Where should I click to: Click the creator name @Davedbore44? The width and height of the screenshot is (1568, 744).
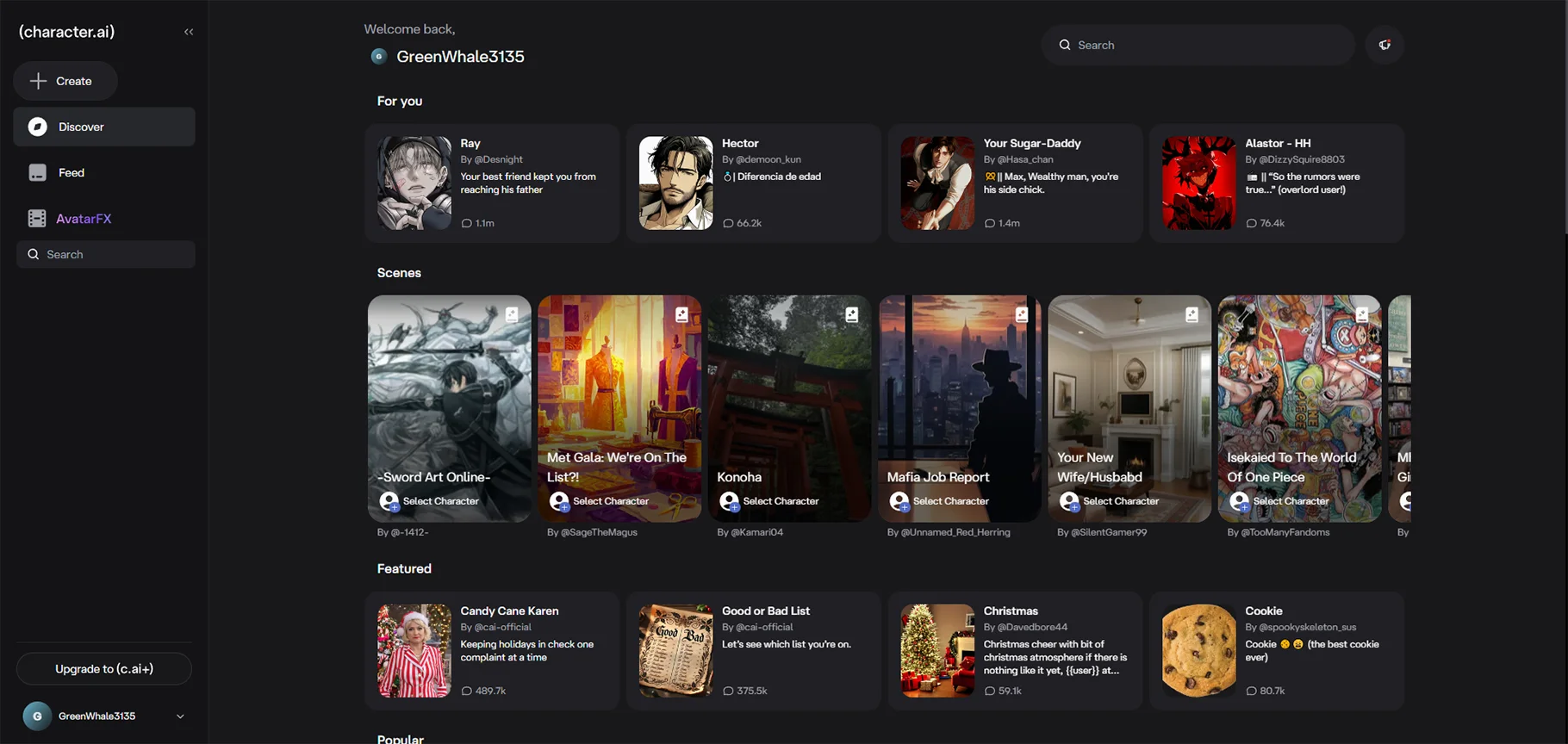tap(1034, 627)
